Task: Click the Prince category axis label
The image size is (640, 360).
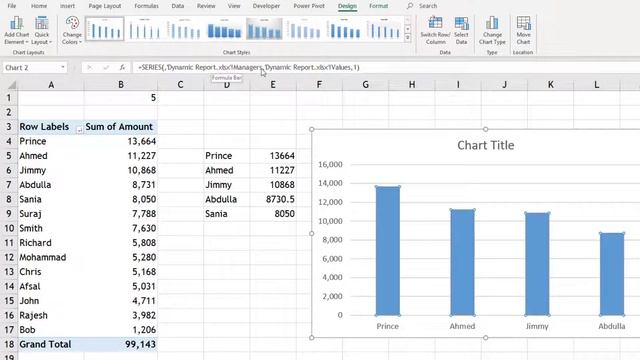Action: 387,326
